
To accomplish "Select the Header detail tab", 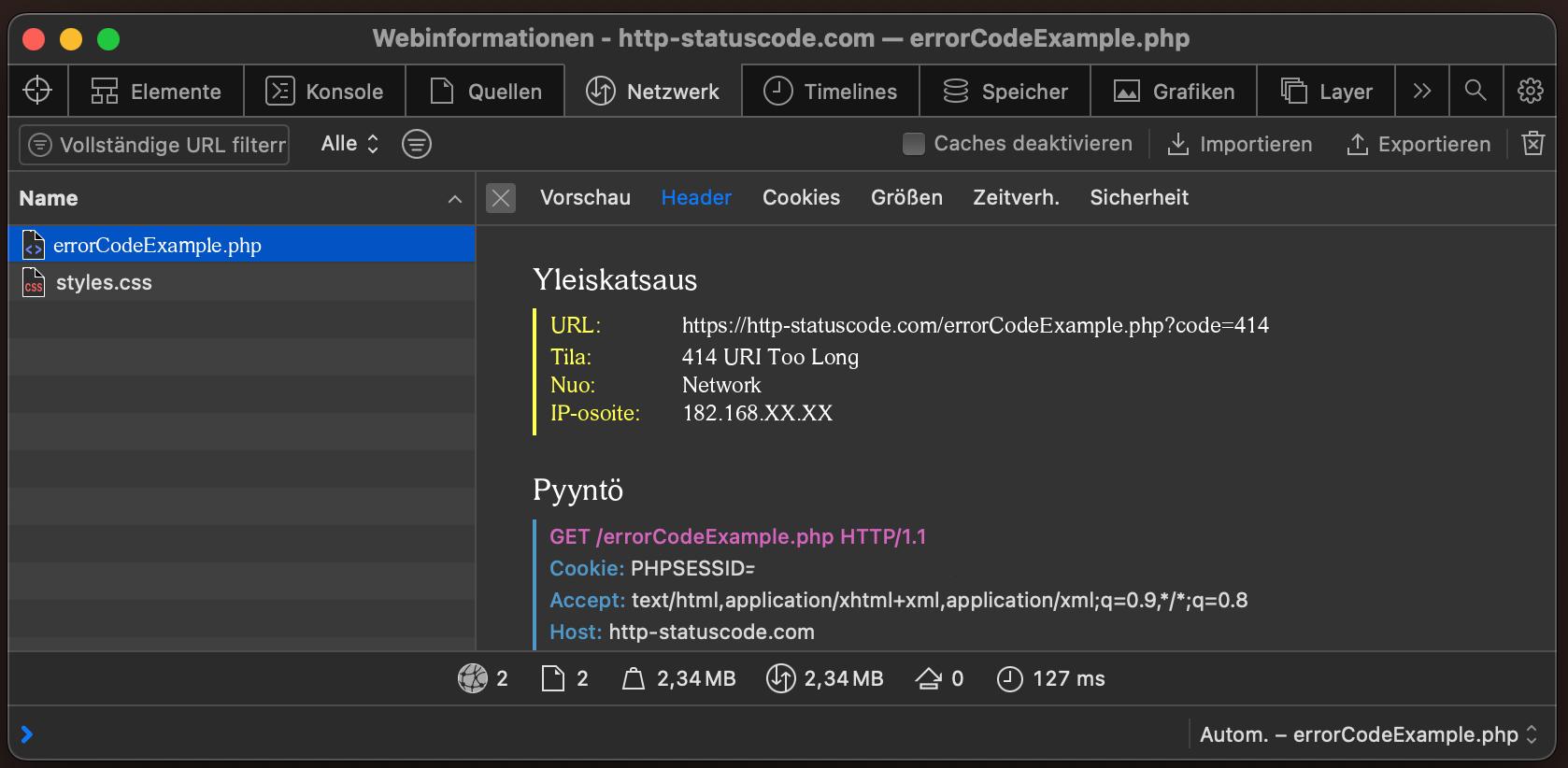I will [696, 198].
